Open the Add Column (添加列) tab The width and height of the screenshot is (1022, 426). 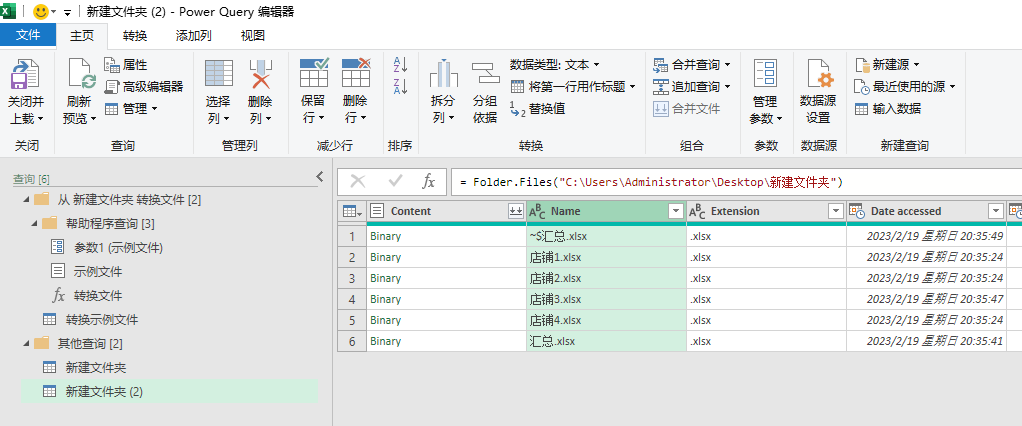(193, 36)
